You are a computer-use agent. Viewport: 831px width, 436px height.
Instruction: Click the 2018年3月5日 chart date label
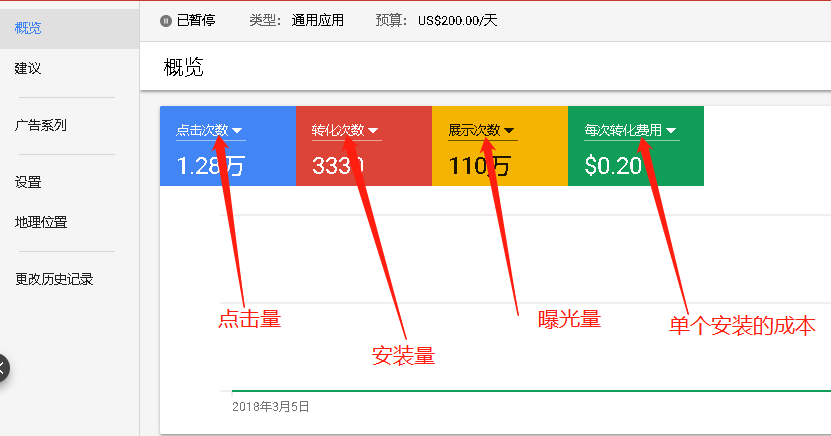pyautogui.click(x=271, y=407)
